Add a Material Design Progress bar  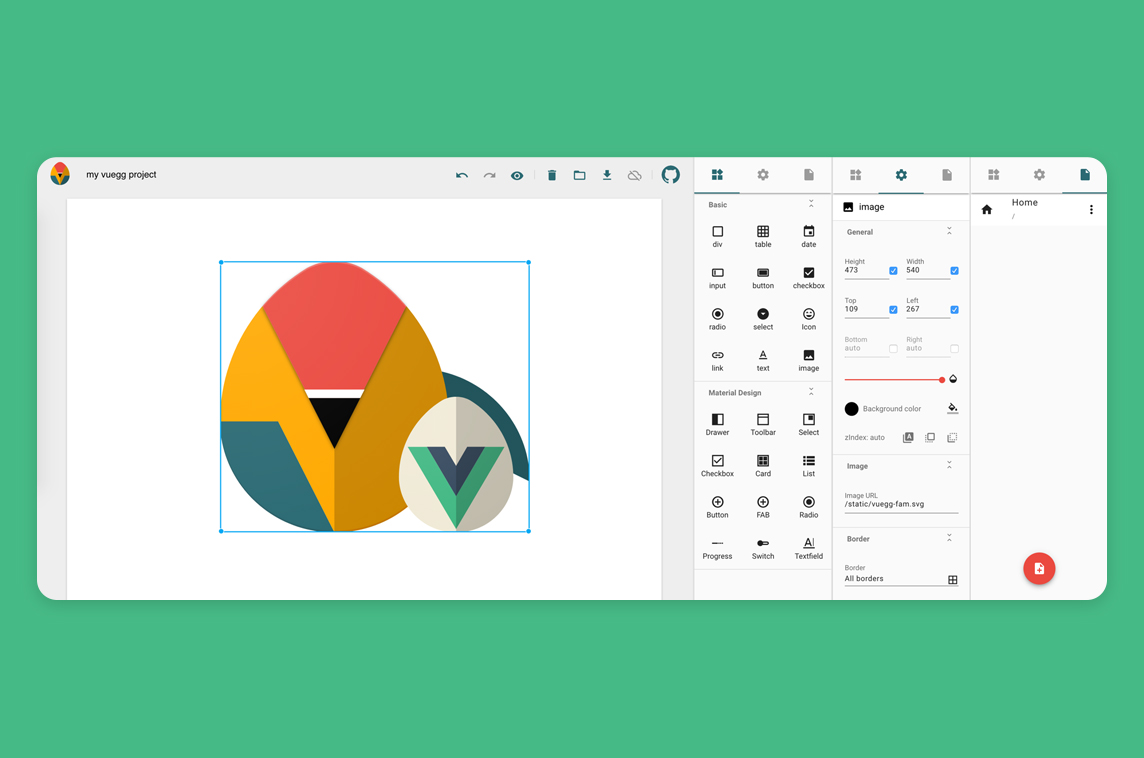tap(717, 549)
